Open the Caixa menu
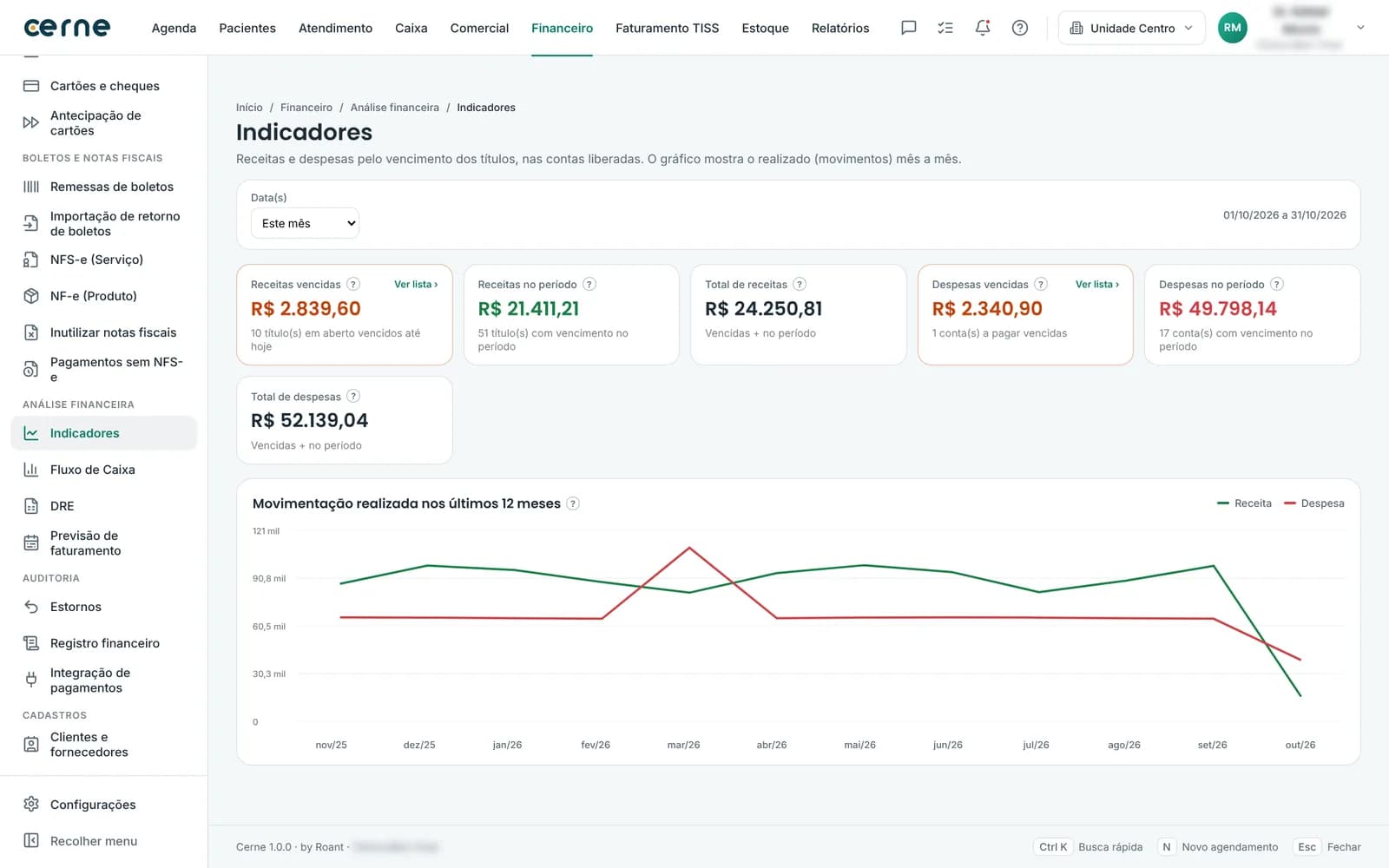Viewport: 1389px width, 868px height. (x=411, y=28)
